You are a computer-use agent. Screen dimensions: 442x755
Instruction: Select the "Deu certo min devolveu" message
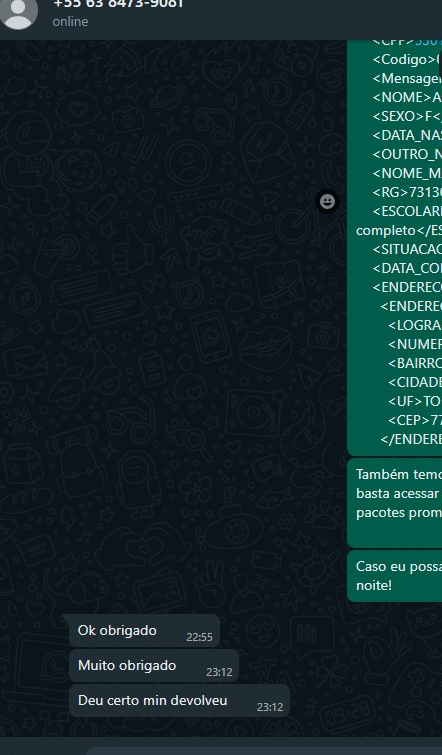[180, 701]
